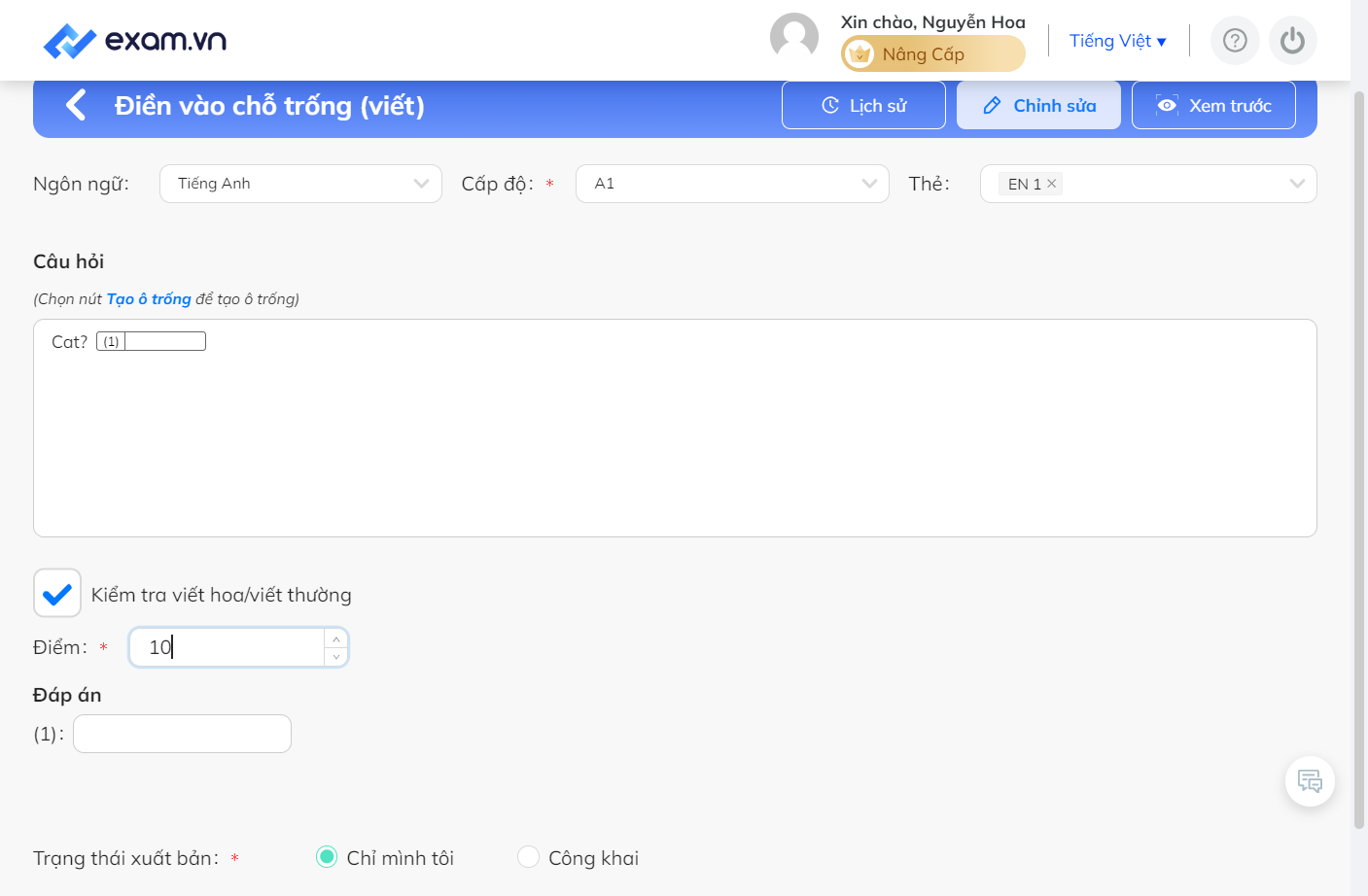
Task: Click blank (1) in the question editor
Action: click(x=151, y=341)
